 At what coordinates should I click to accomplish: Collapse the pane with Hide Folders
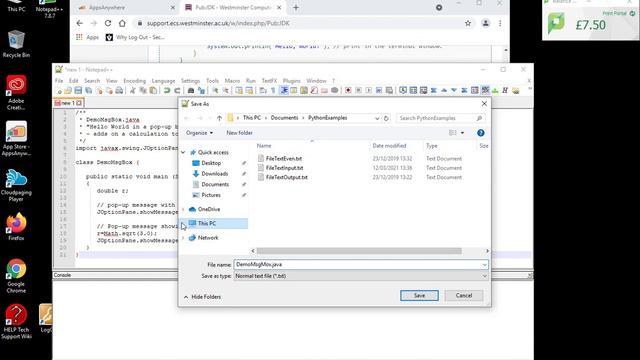pyautogui.click(x=202, y=297)
